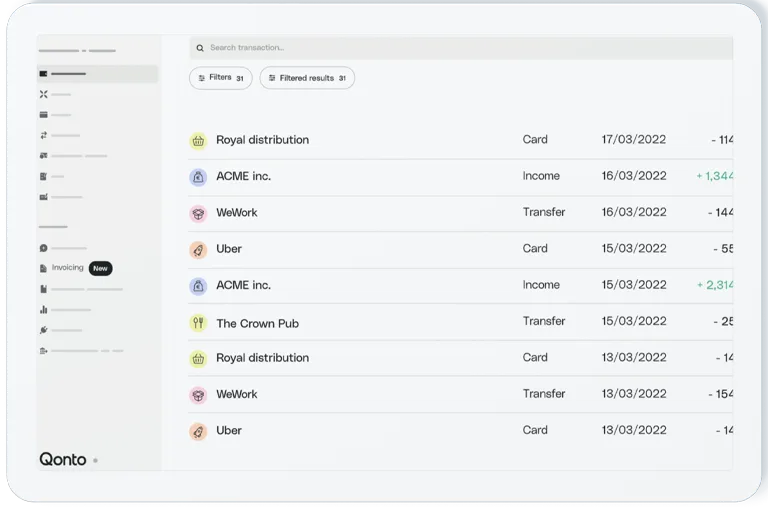The image size is (768, 507).
Task: Open the truck icon in the sidebar
Action: [x=44, y=156]
